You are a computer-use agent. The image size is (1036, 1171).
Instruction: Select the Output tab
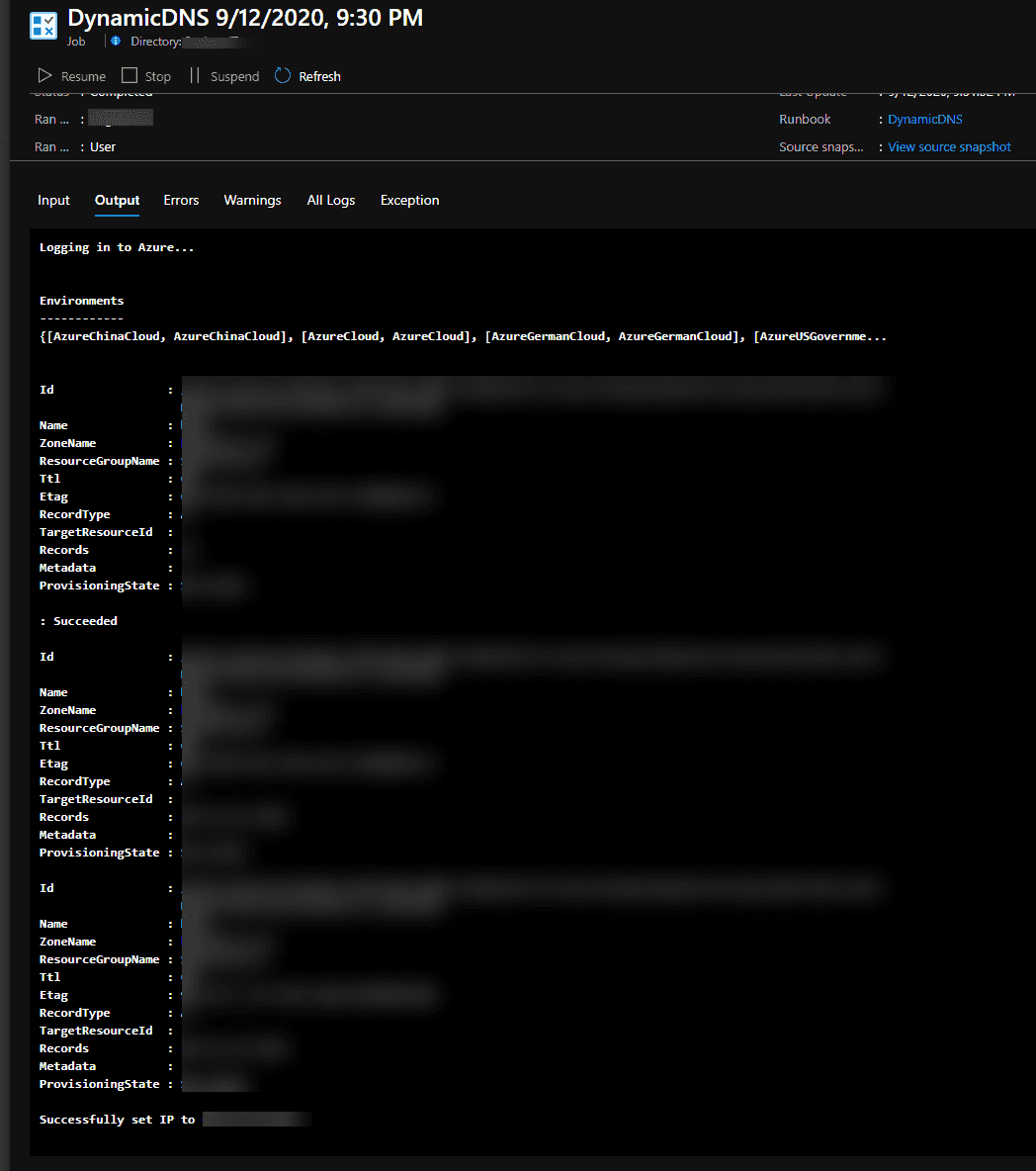pyautogui.click(x=118, y=200)
